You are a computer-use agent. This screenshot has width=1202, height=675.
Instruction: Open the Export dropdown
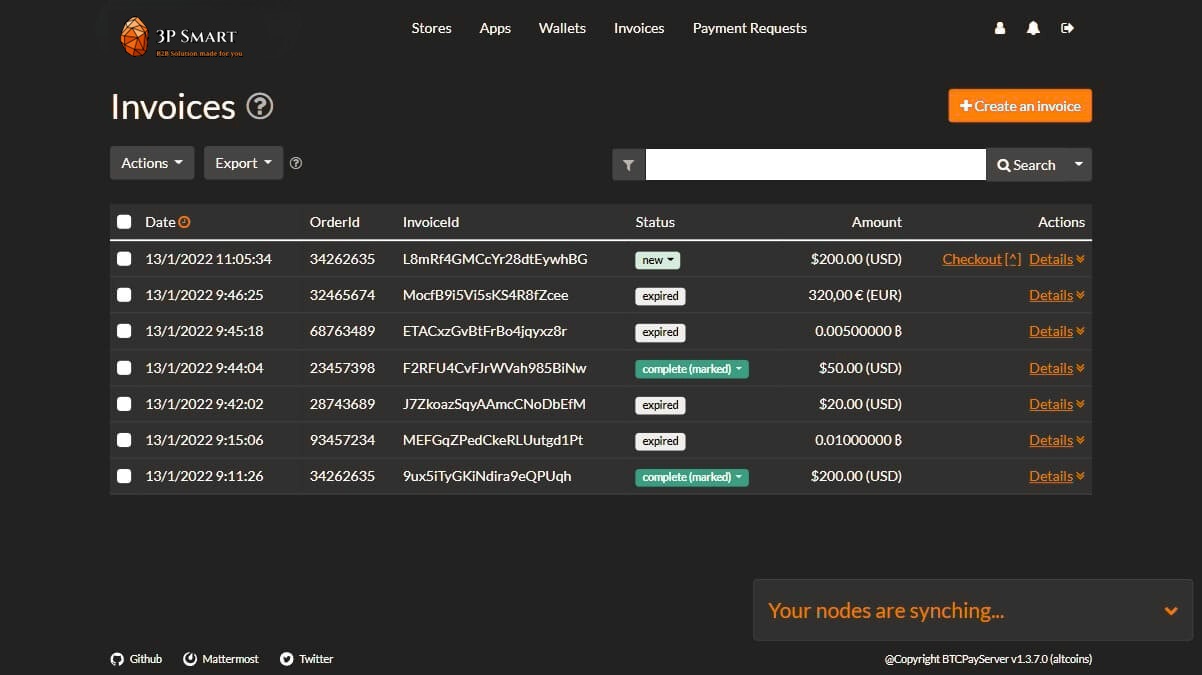(243, 162)
